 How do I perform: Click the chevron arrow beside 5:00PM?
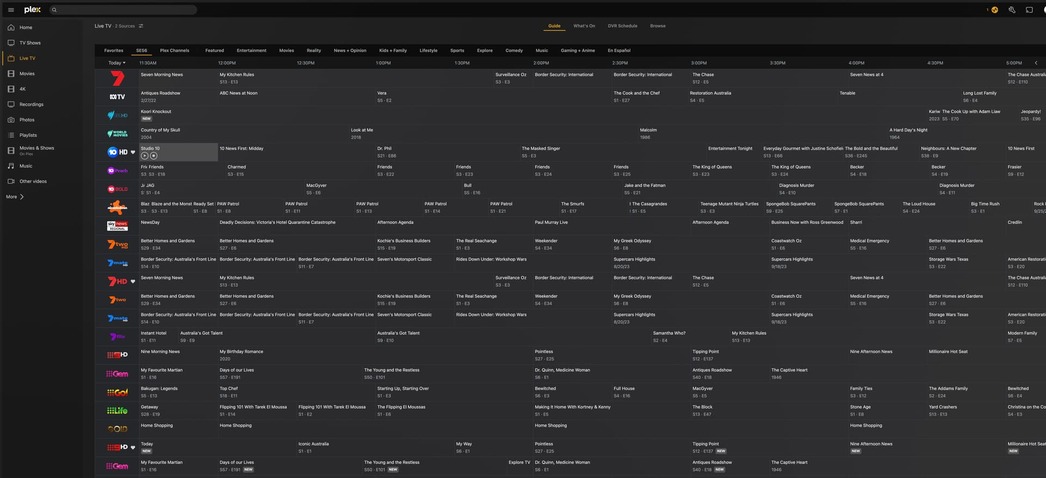1036,63
